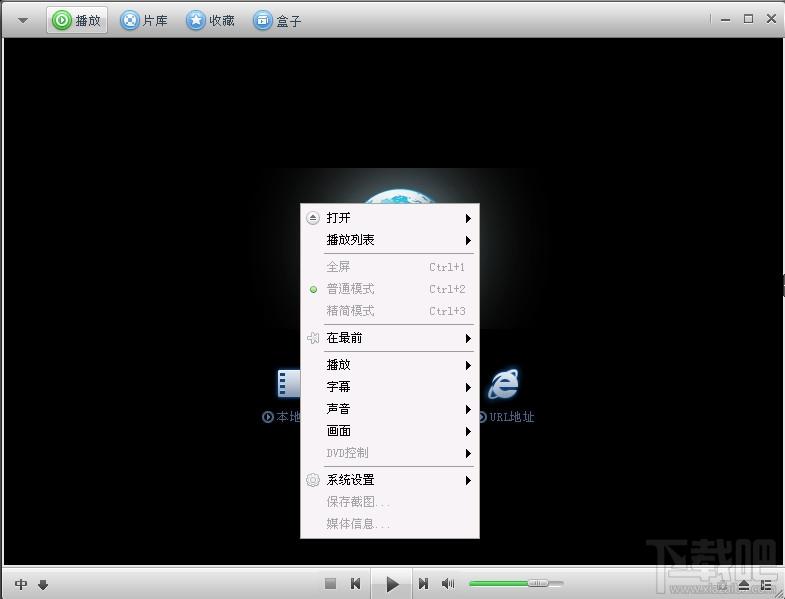785x599 pixels.
Task: Mute audio with the speaker icon
Action: click(x=448, y=583)
